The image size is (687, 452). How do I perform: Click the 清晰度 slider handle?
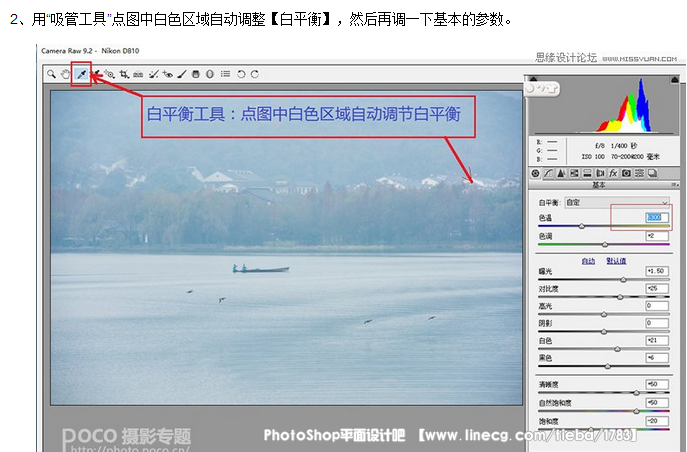point(637,393)
